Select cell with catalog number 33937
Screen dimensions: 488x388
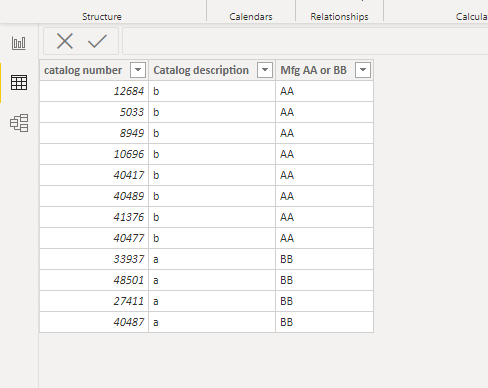94,259
